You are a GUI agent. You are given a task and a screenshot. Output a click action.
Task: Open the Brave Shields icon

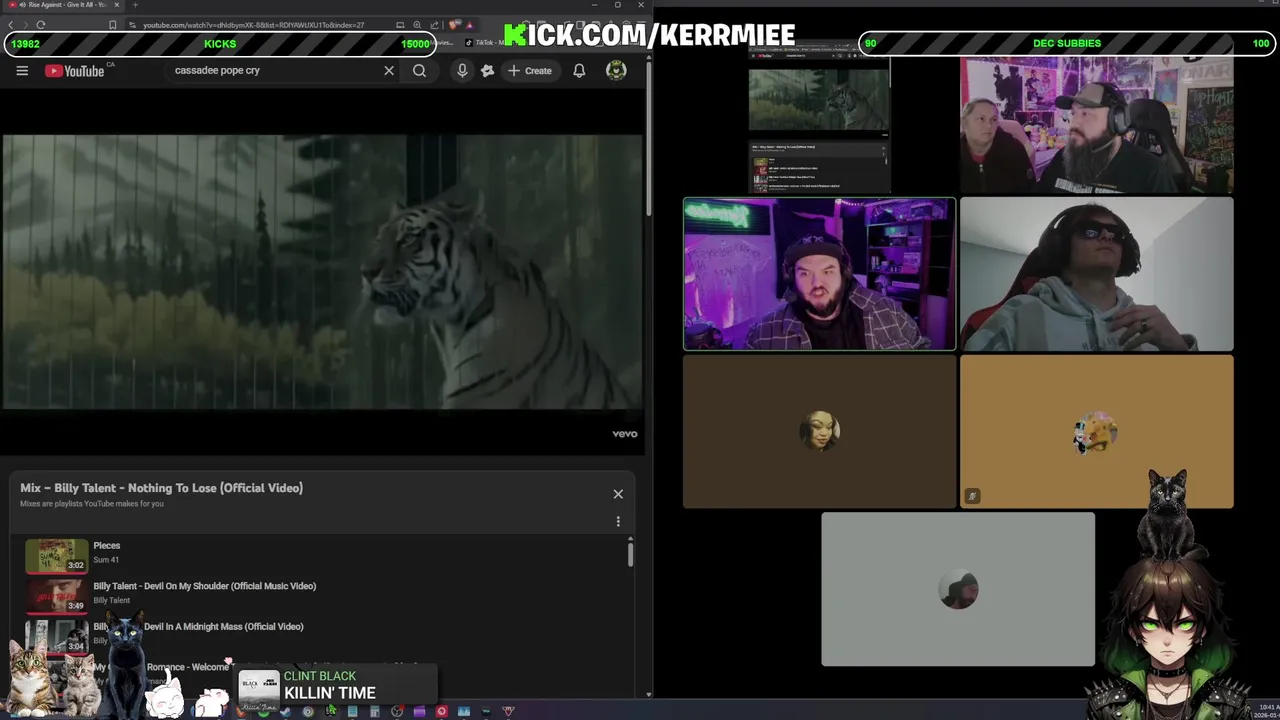454,25
